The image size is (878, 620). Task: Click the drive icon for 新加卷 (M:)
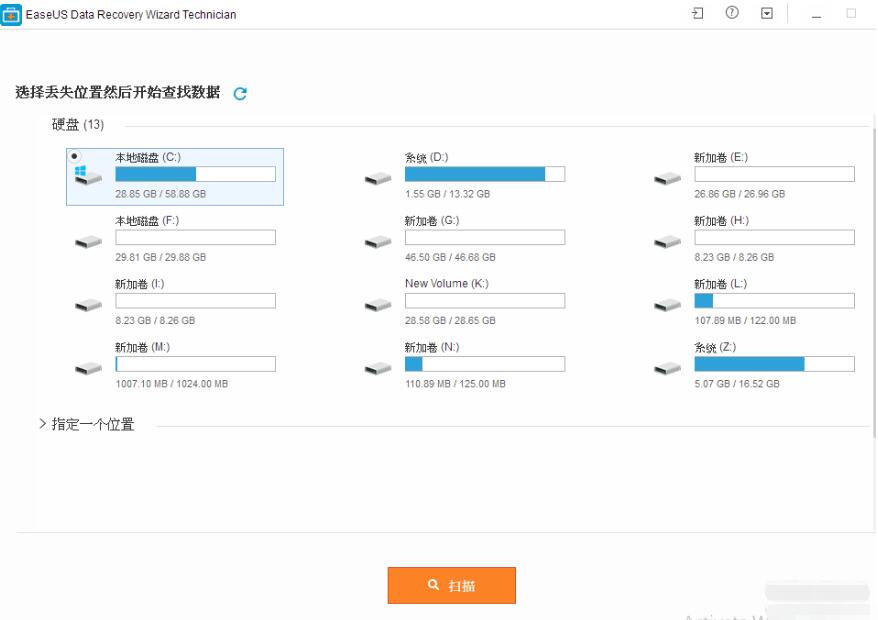pyautogui.click(x=88, y=369)
